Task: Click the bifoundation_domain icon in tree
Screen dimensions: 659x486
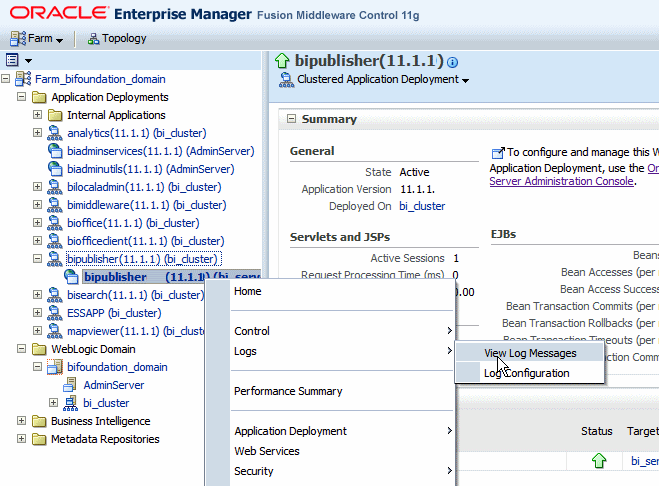Action: 55,367
